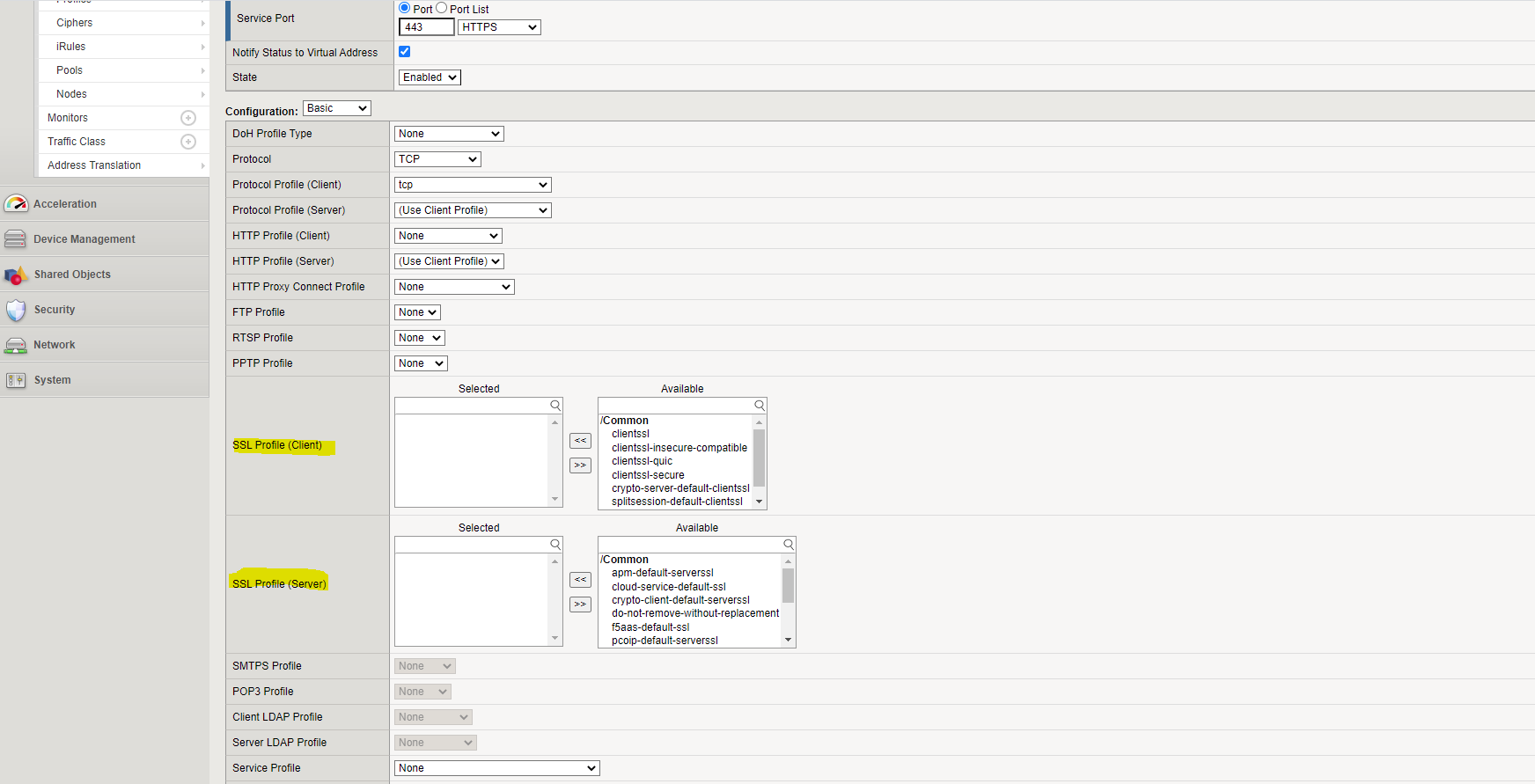The image size is (1535, 784).
Task: Move clientssl to Selected with << button
Action: [580, 441]
